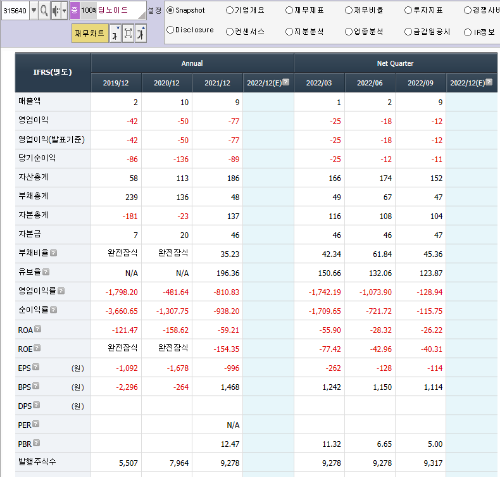Click the 당기순이익 row label
Image resolution: width=500 pixels, height=477 pixels.
point(37,158)
